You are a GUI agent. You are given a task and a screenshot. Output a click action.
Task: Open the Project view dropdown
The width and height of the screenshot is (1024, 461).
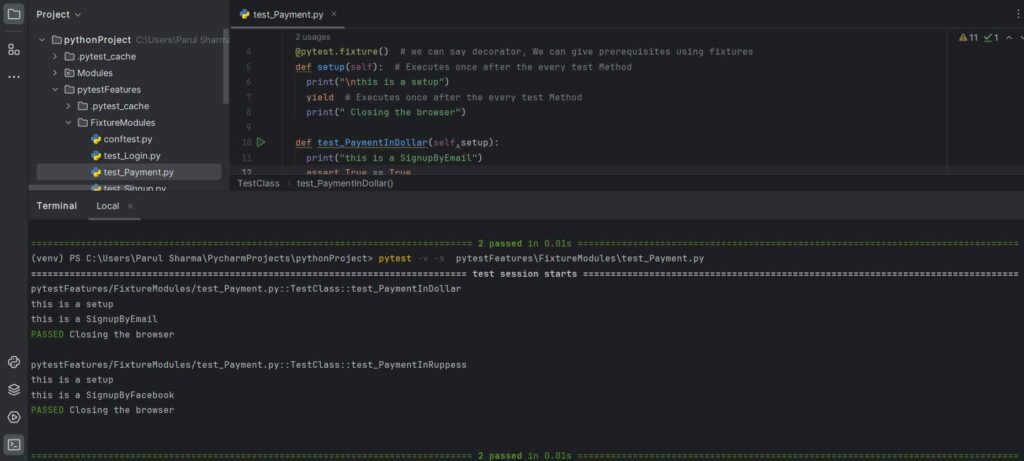pos(59,14)
